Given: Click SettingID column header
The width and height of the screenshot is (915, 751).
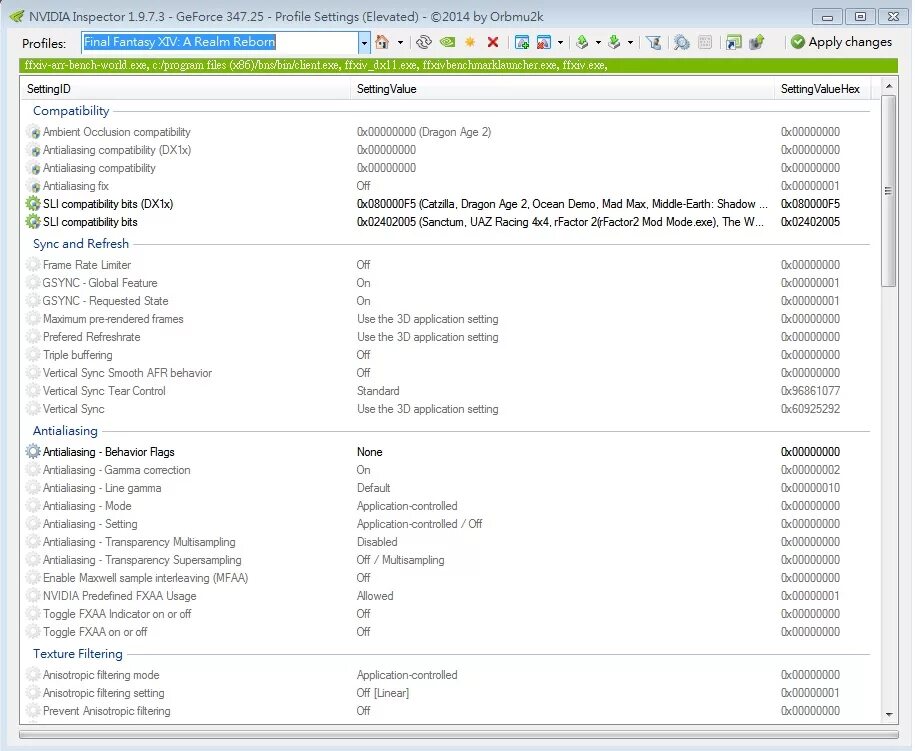Looking at the screenshot, I should click(x=186, y=89).
